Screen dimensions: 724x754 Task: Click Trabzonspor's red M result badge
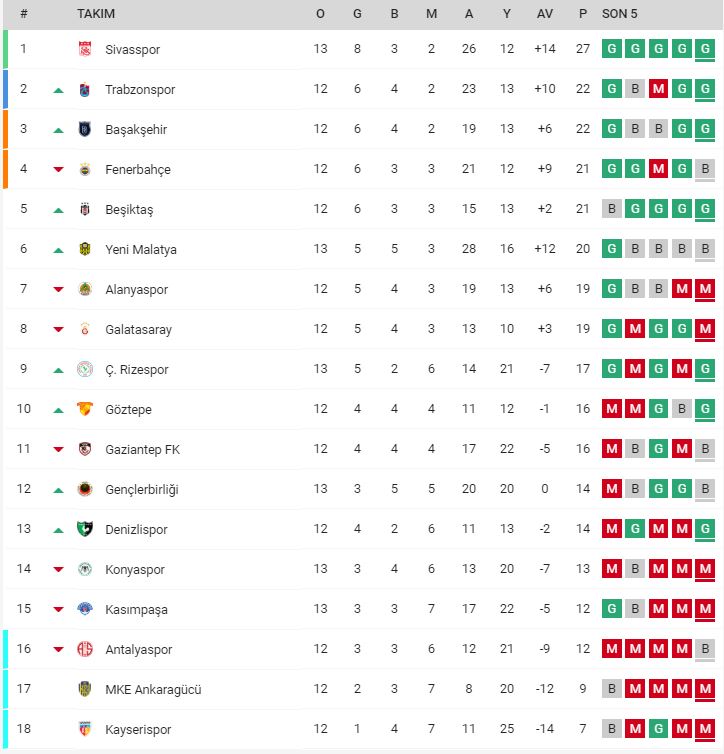click(659, 89)
